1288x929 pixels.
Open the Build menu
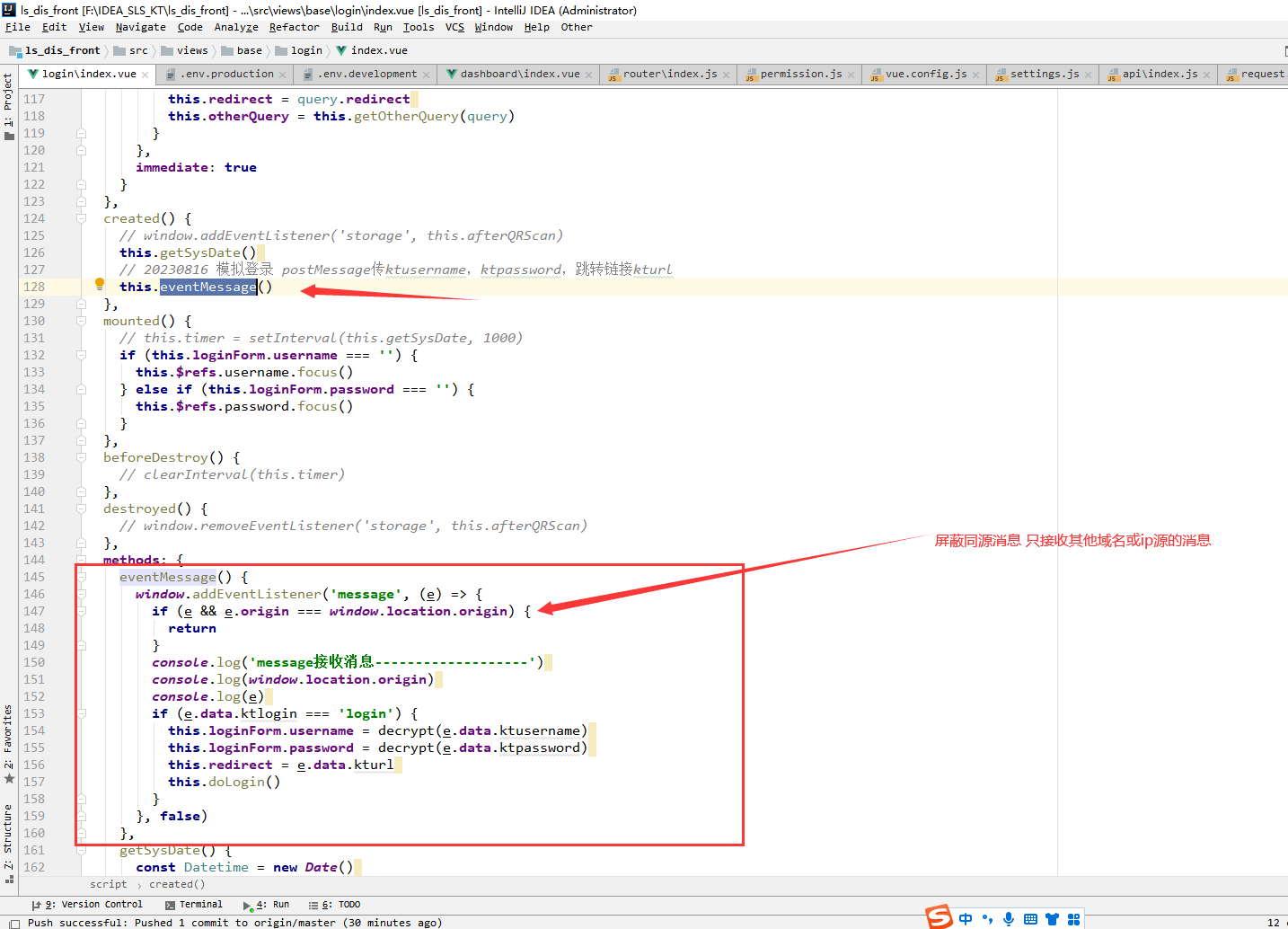347,27
